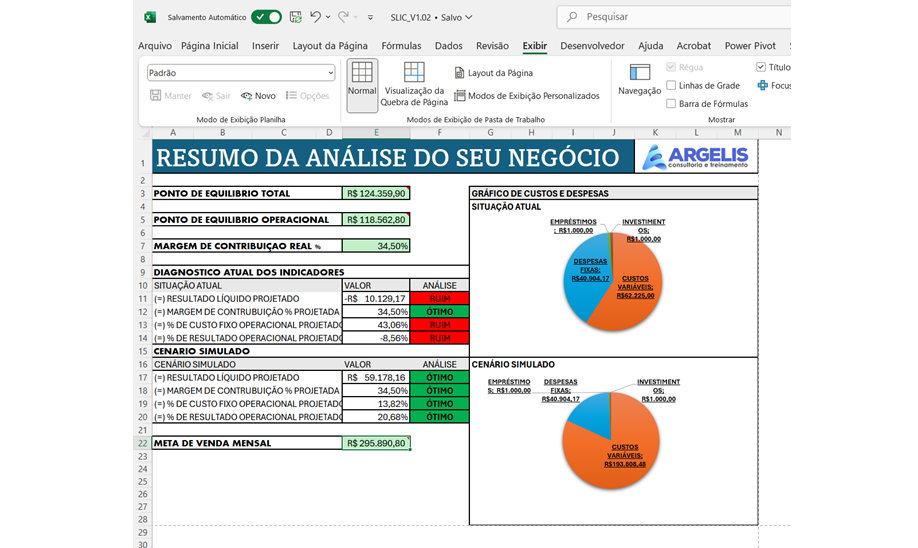Click the save icon in title bar
Image resolution: width=918 pixels, height=548 pixels.
296,17
